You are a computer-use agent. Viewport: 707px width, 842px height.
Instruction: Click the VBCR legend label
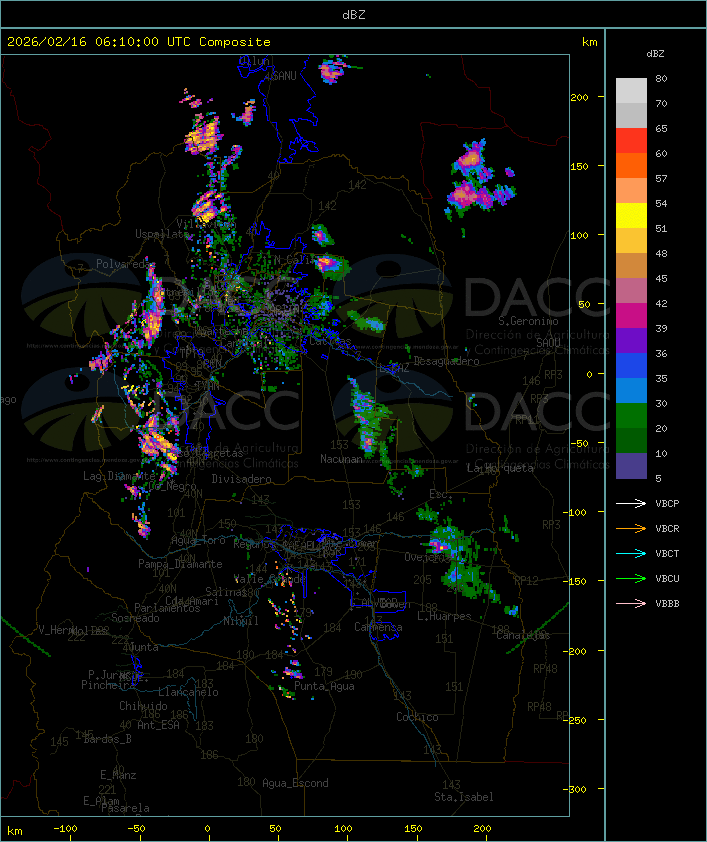click(667, 528)
